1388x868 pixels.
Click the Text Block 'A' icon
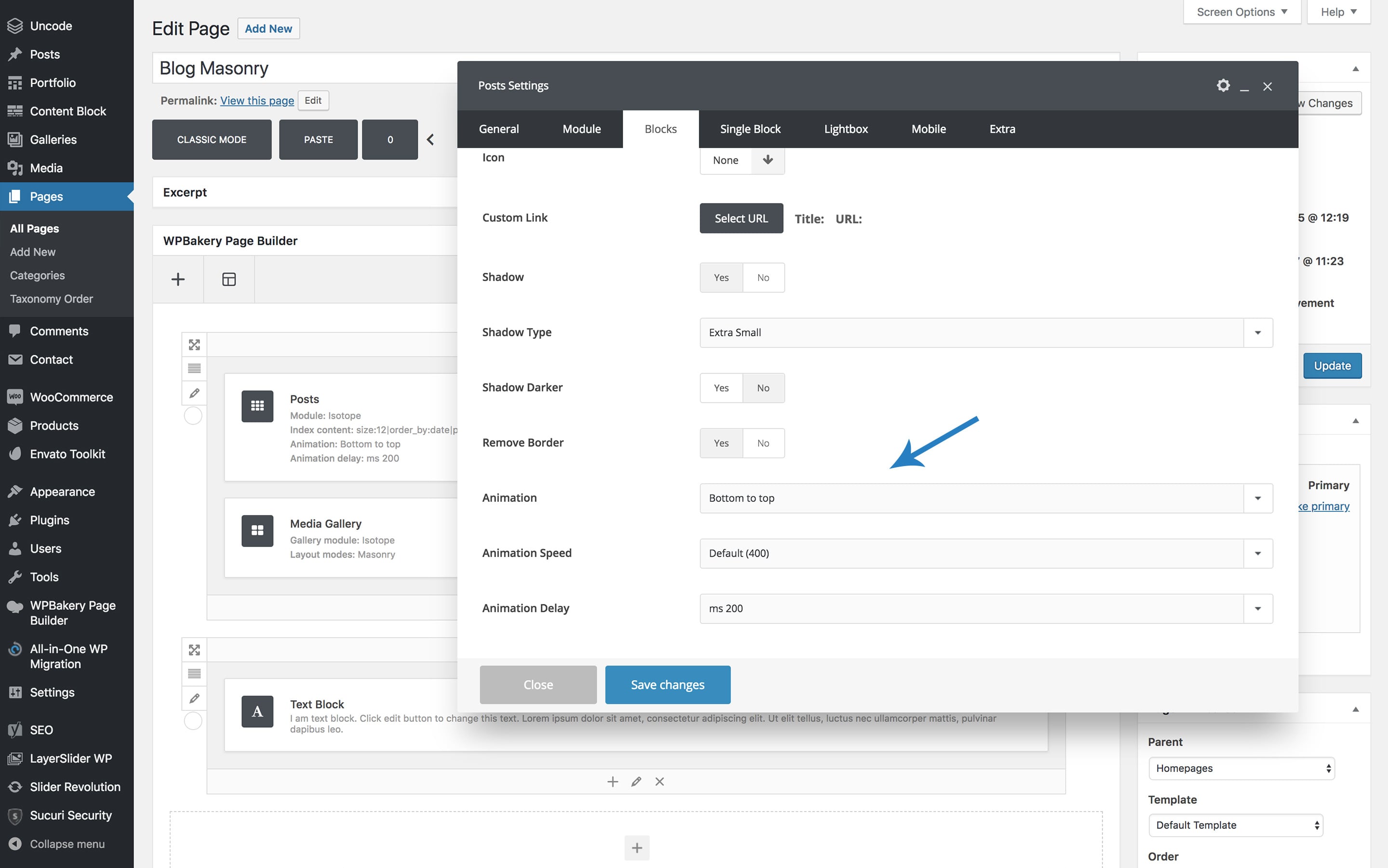coord(257,711)
